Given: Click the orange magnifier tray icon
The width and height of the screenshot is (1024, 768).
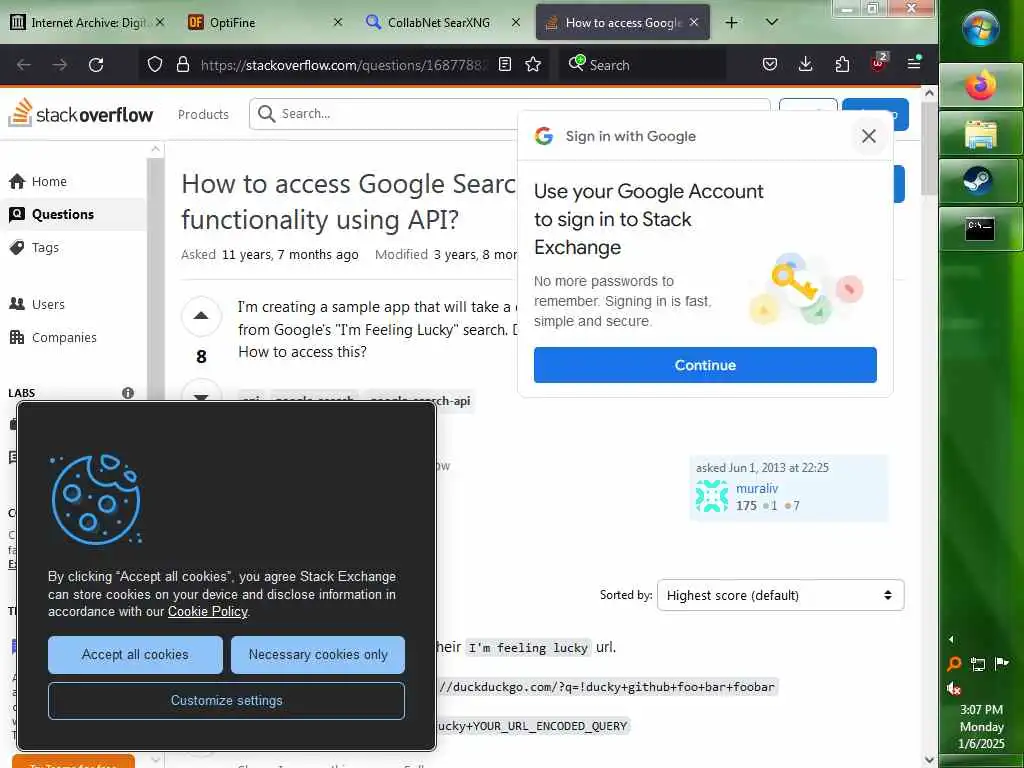Looking at the screenshot, I should [953, 664].
